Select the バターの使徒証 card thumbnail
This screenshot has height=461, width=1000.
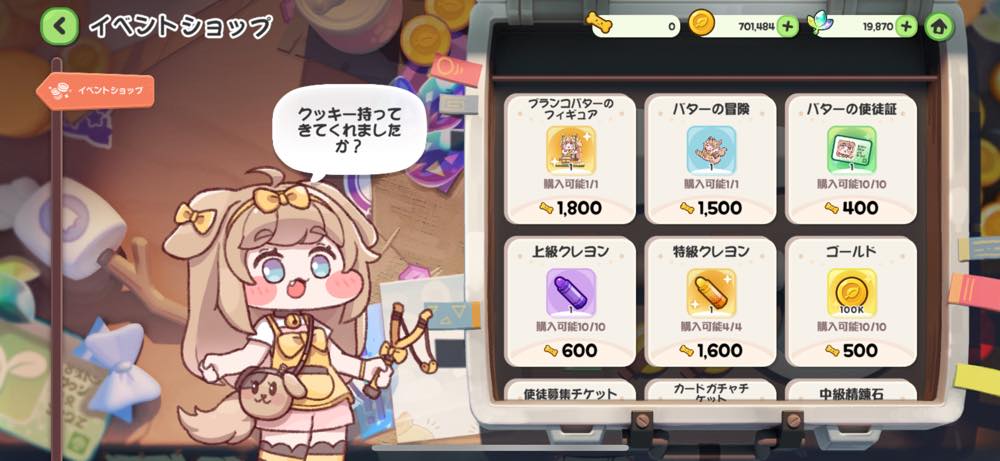pyautogui.click(x=851, y=150)
